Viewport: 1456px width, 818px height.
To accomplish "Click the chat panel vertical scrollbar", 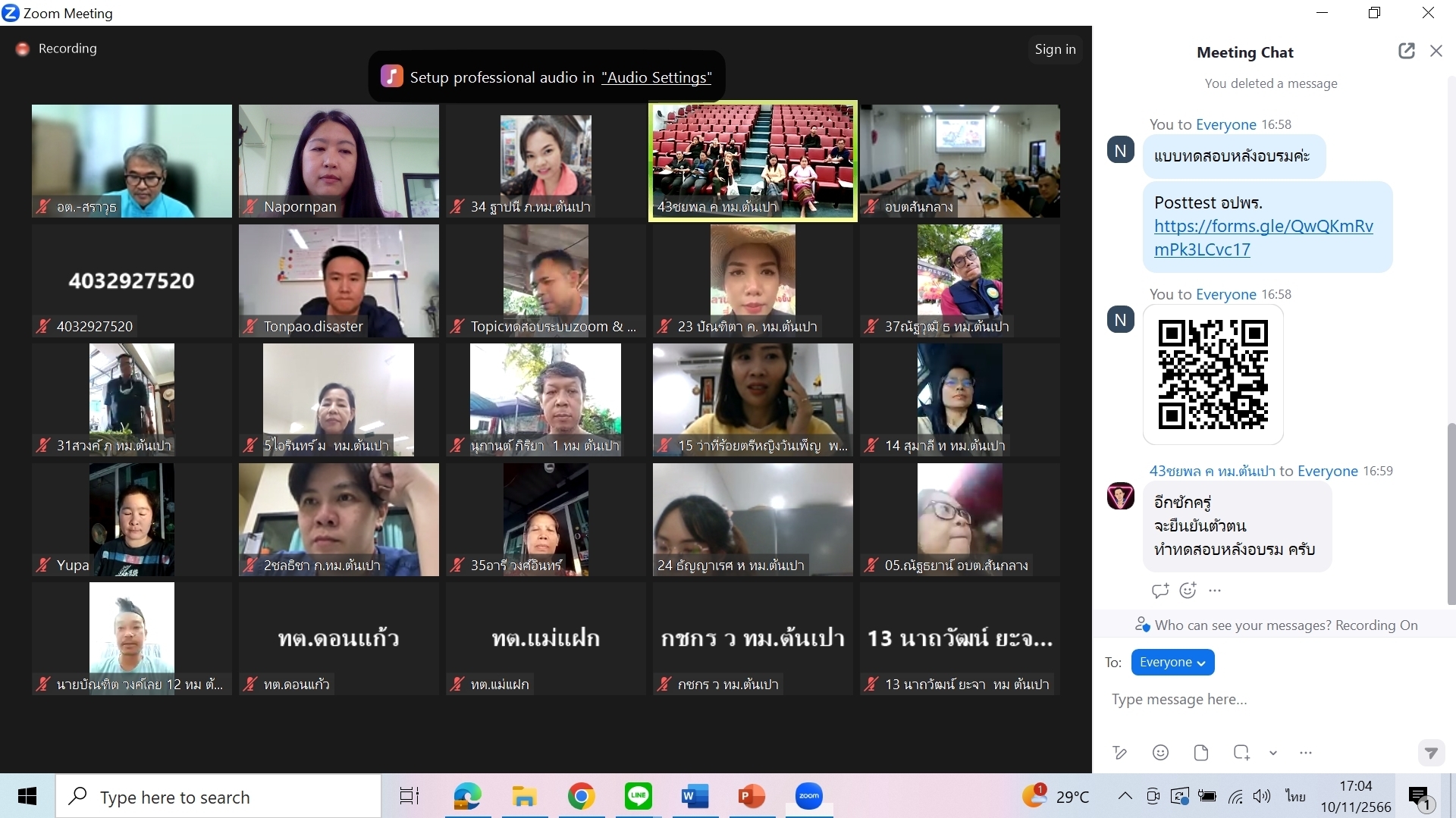I will click(x=1451, y=514).
